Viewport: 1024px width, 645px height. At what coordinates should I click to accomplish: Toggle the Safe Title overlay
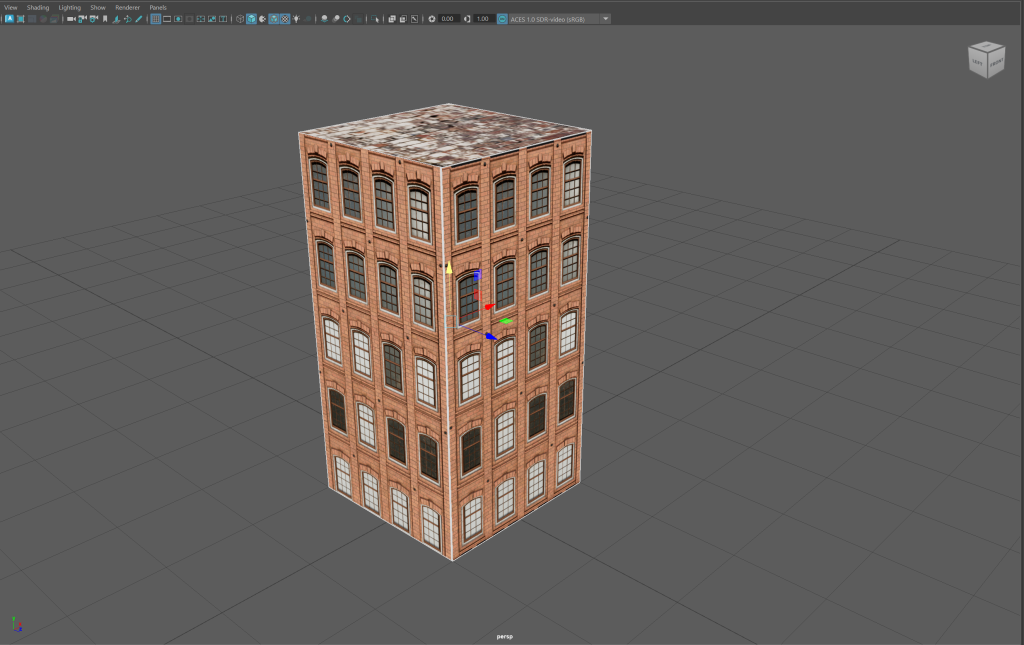[222, 19]
